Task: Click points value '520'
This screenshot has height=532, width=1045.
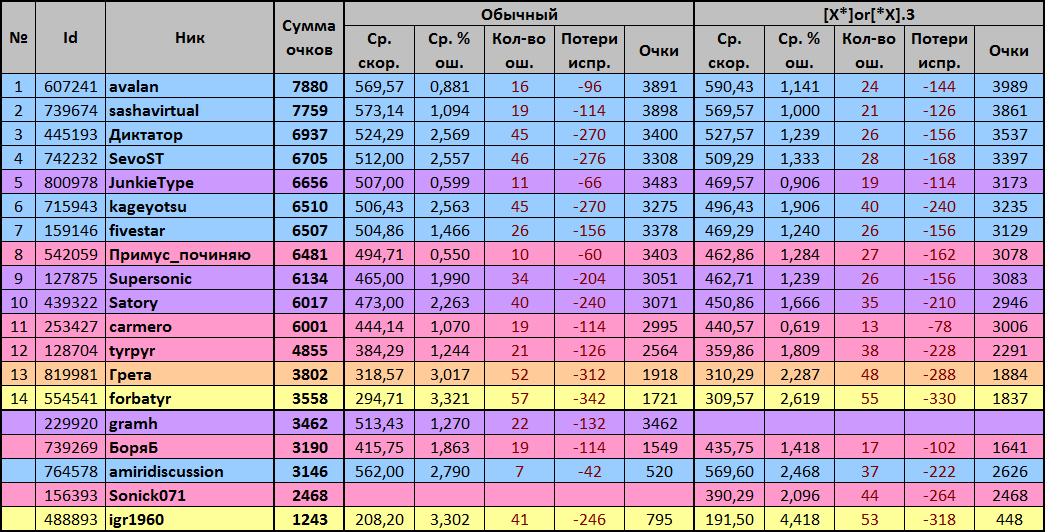Action: pos(659,471)
